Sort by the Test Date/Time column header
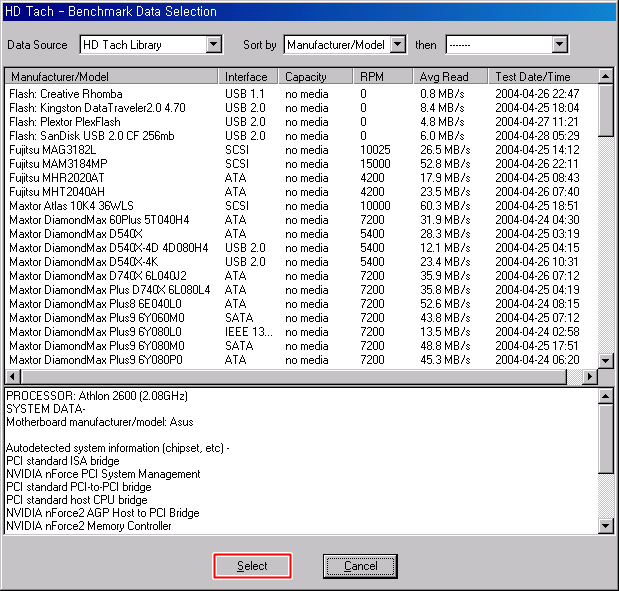619x591 pixels. click(x=543, y=77)
